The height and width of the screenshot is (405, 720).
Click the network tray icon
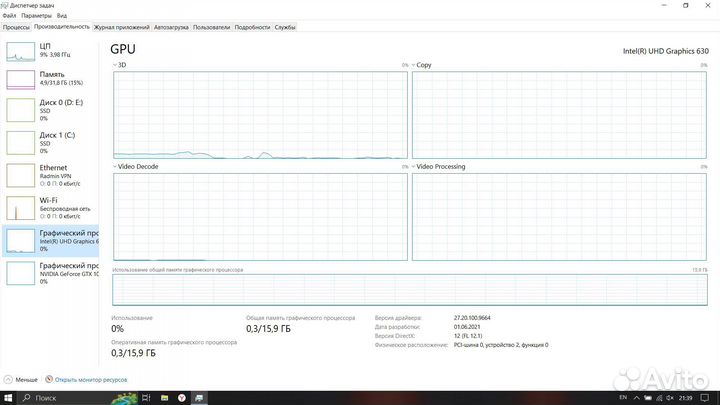[x=659, y=398]
